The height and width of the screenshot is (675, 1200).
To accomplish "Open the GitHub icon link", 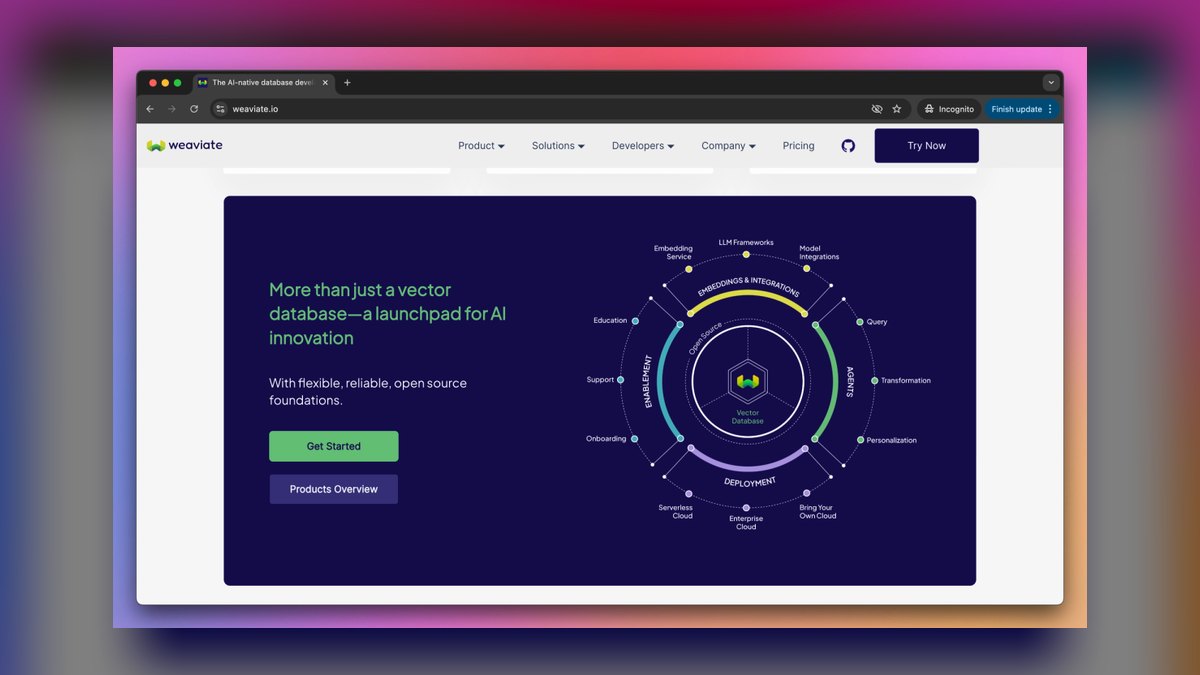I will click(x=848, y=146).
